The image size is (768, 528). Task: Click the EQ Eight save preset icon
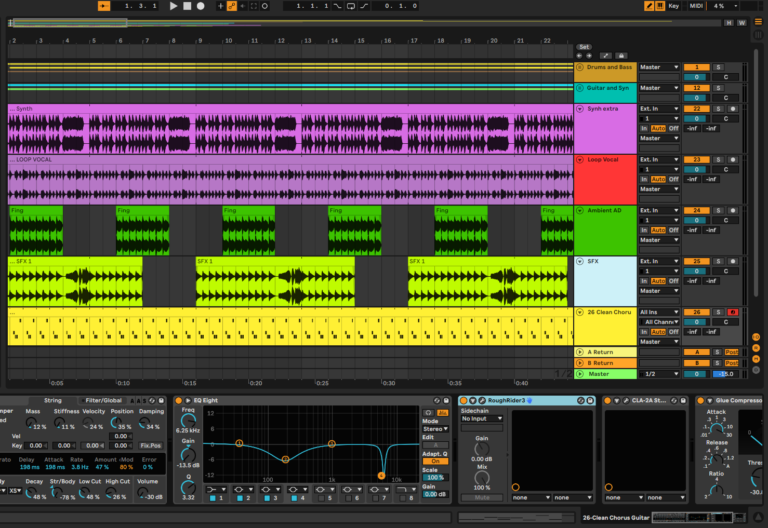[446, 401]
